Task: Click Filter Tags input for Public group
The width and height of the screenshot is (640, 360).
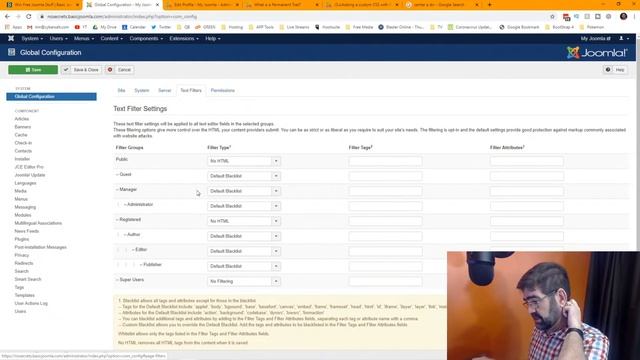Action: click(385, 161)
